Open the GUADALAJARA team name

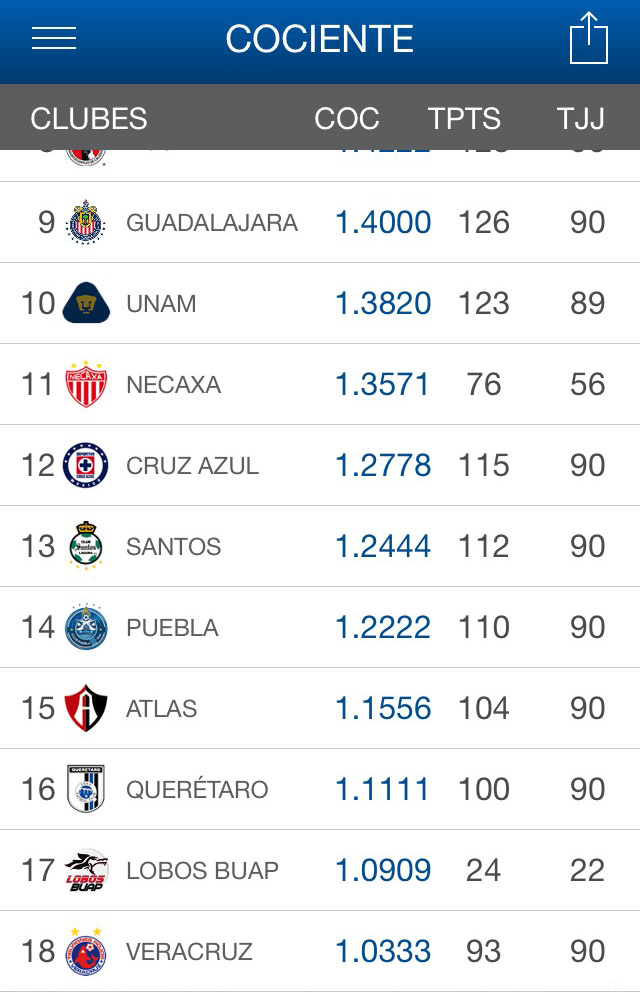click(x=212, y=223)
